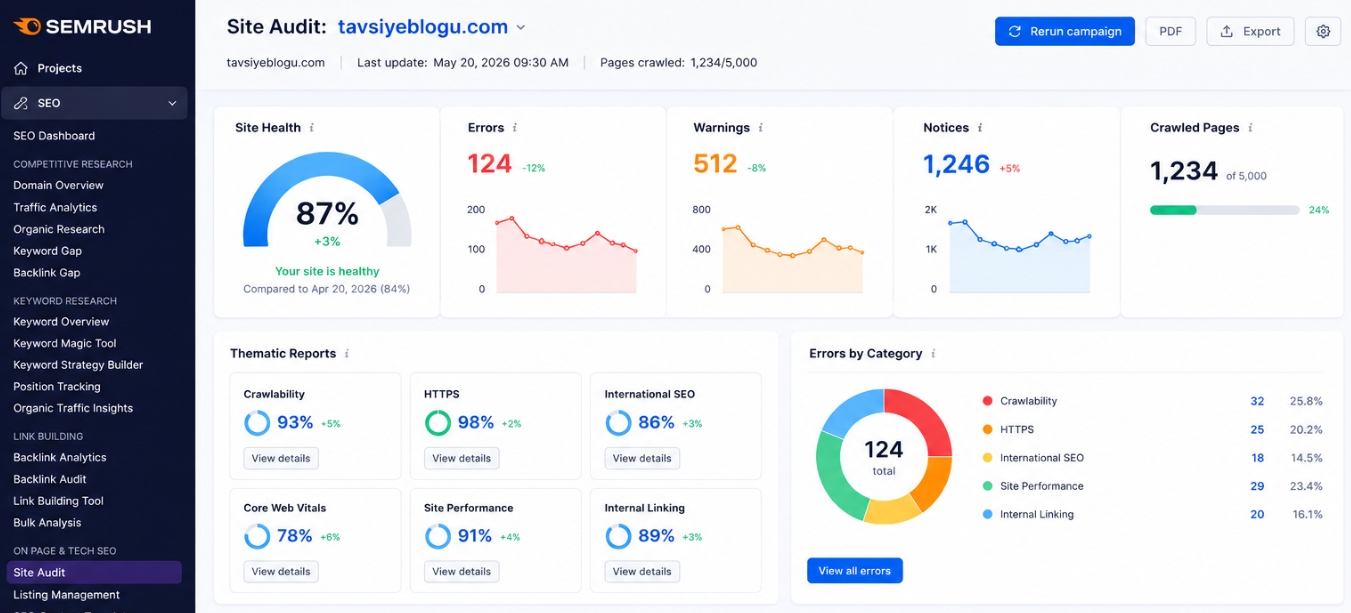Open Link Building Tool
Screen dimensions: 1351x613
point(58,501)
